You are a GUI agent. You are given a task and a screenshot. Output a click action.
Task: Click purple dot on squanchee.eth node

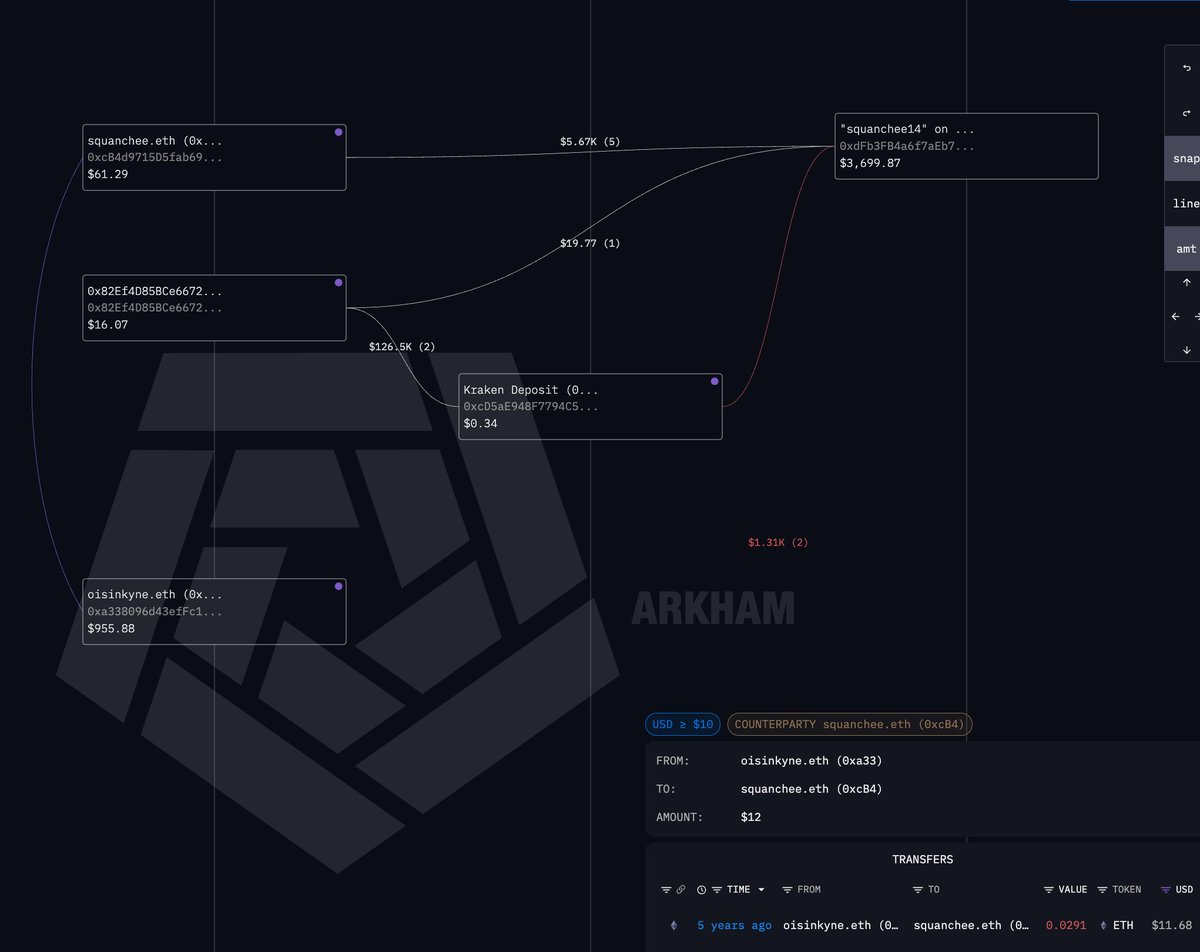tap(338, 132)
